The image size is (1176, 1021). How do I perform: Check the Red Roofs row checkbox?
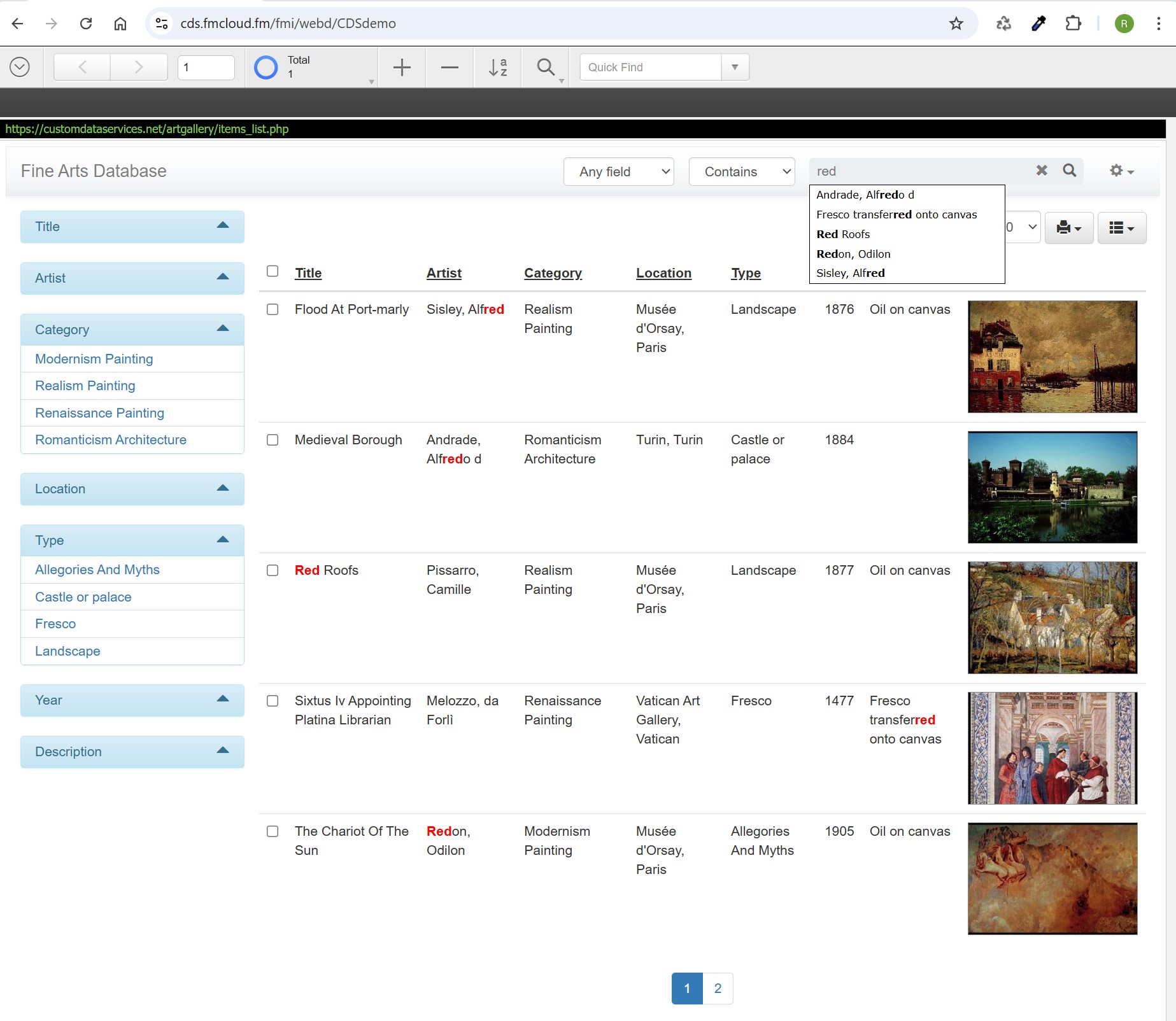point(273,571)
